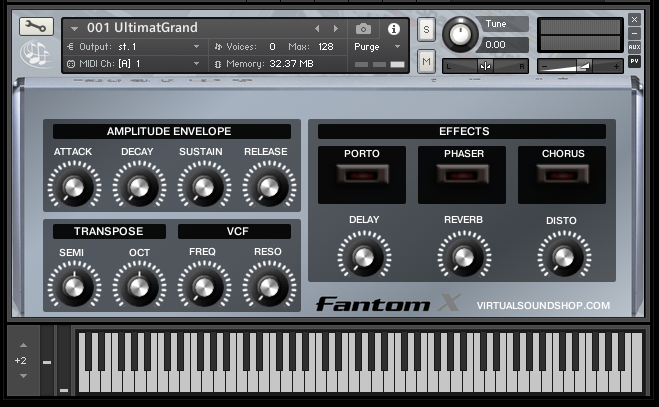The image size is (659, 407).
Task: Expand instrument list arrow beside 001 UltimatGrand
Action: tap(75, 28)
